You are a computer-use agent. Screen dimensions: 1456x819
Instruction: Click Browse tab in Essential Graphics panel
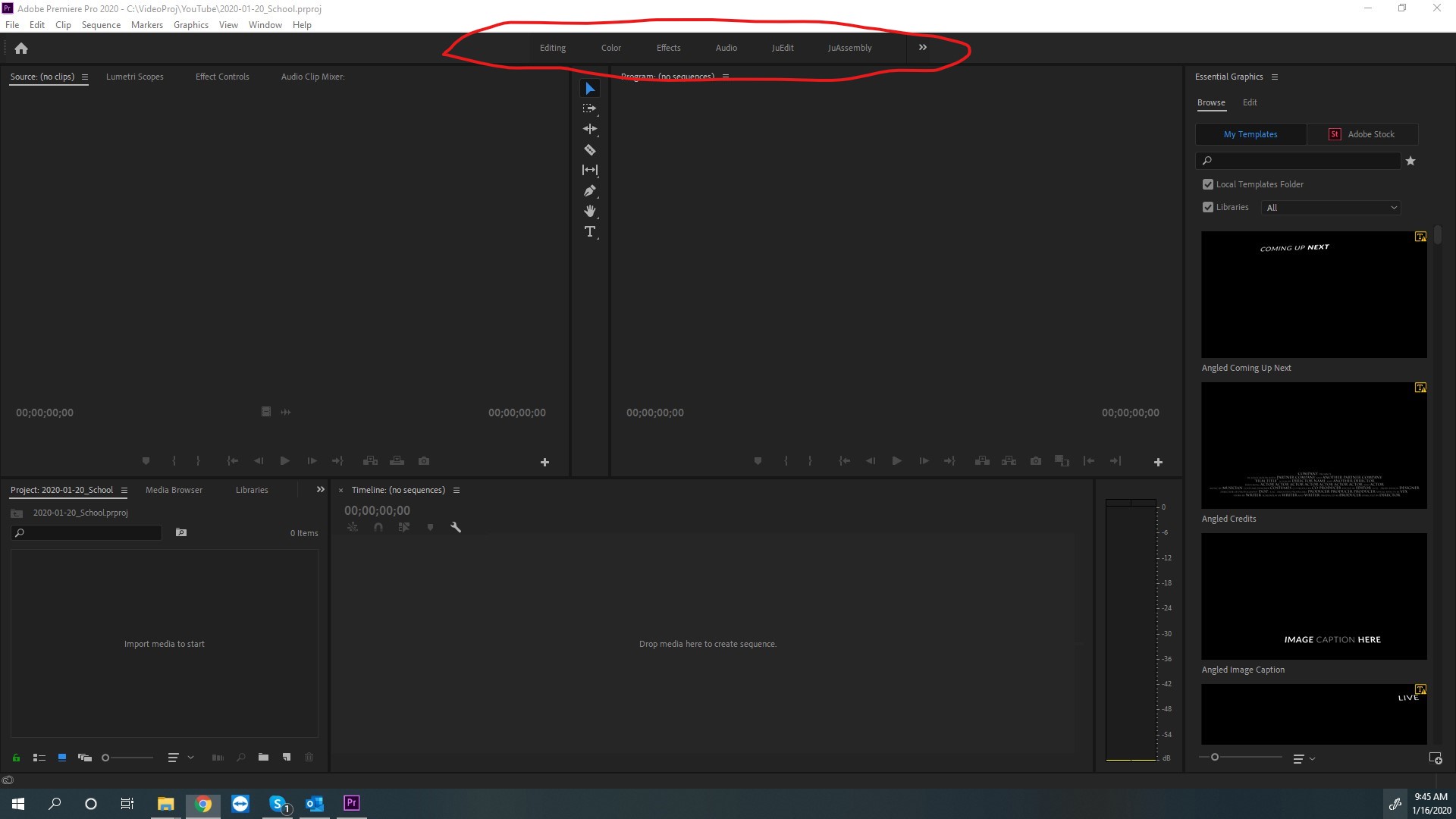click(1211, 102)
